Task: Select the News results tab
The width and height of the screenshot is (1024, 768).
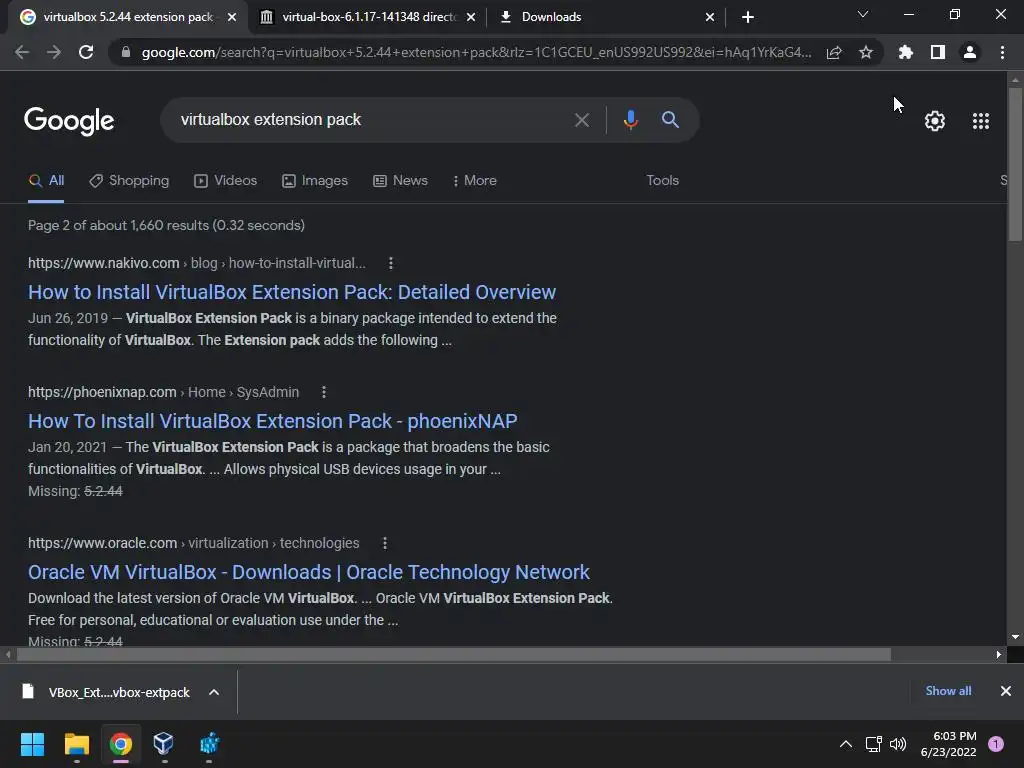Action: pos(400,181)
